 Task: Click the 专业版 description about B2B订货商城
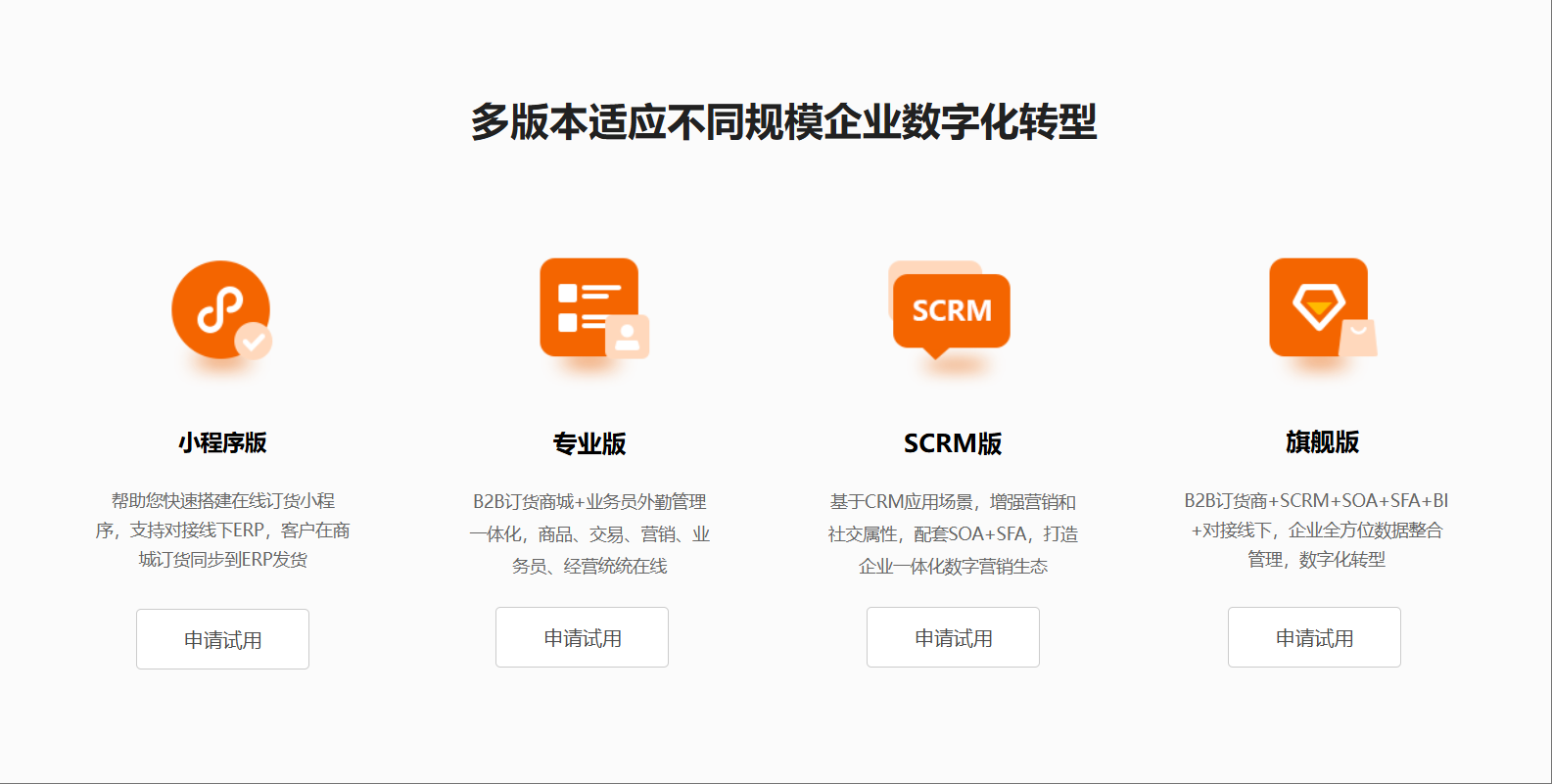click(x=589, y=533)
